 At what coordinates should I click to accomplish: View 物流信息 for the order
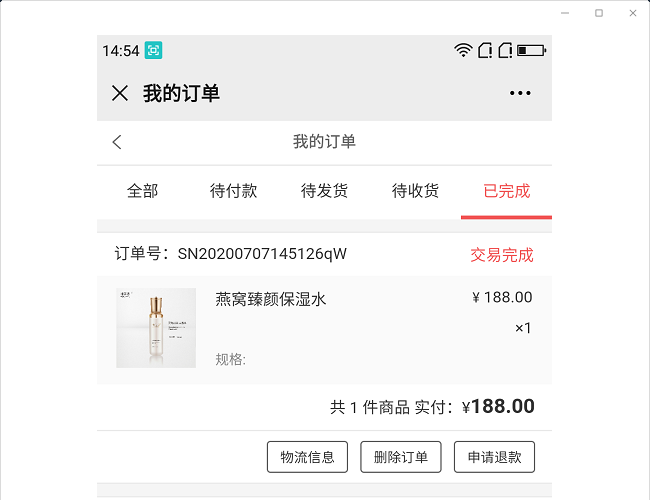pyautogui.click(x=307, y=457)
